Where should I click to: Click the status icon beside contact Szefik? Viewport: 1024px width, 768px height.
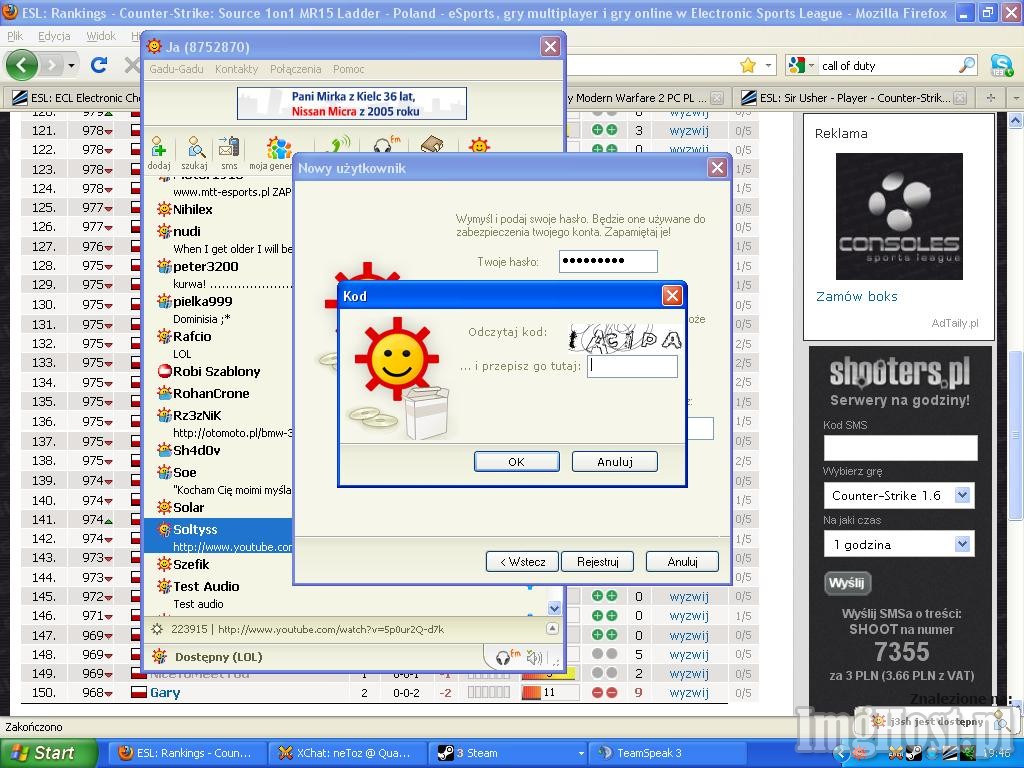[x=164, y=564]
